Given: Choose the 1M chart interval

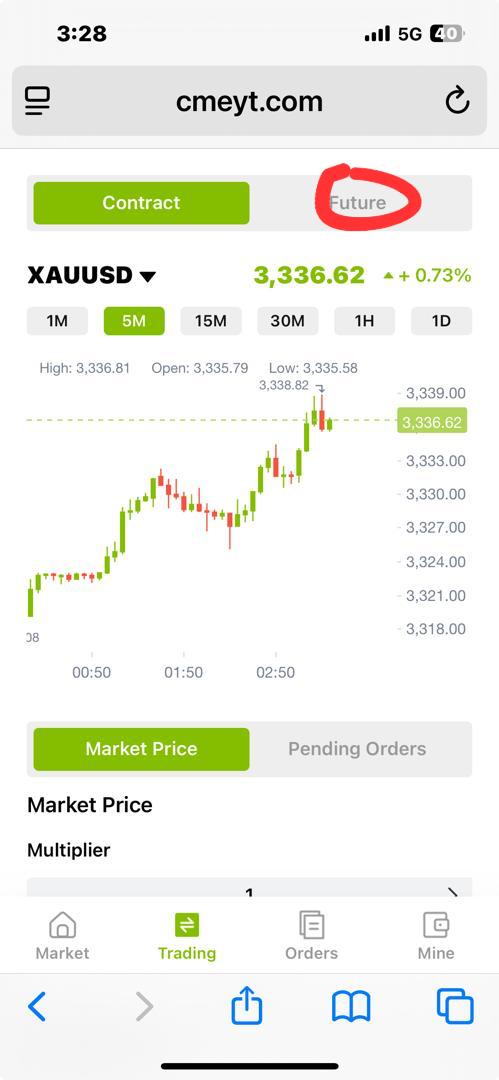Looking at the screenshot, I should tap(57, 321).
